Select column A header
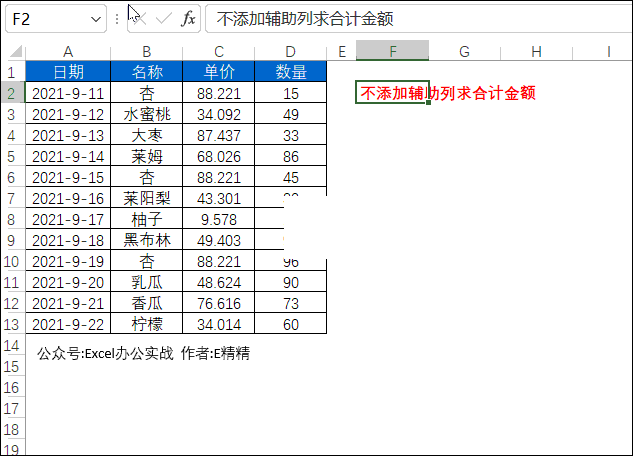This screenshot has width=633, height=456. coord(68,52)
